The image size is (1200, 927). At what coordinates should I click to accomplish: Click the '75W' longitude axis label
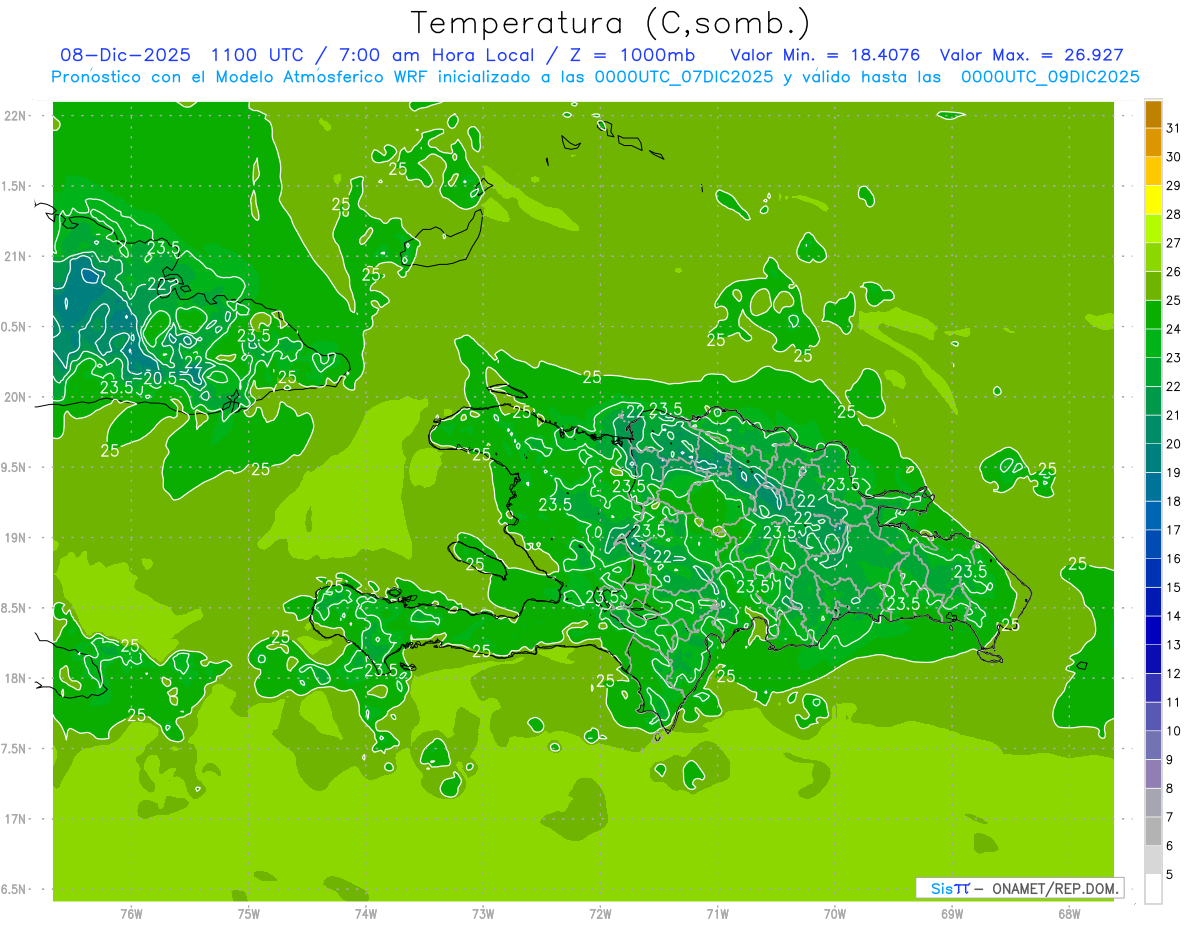click(249, 914)
